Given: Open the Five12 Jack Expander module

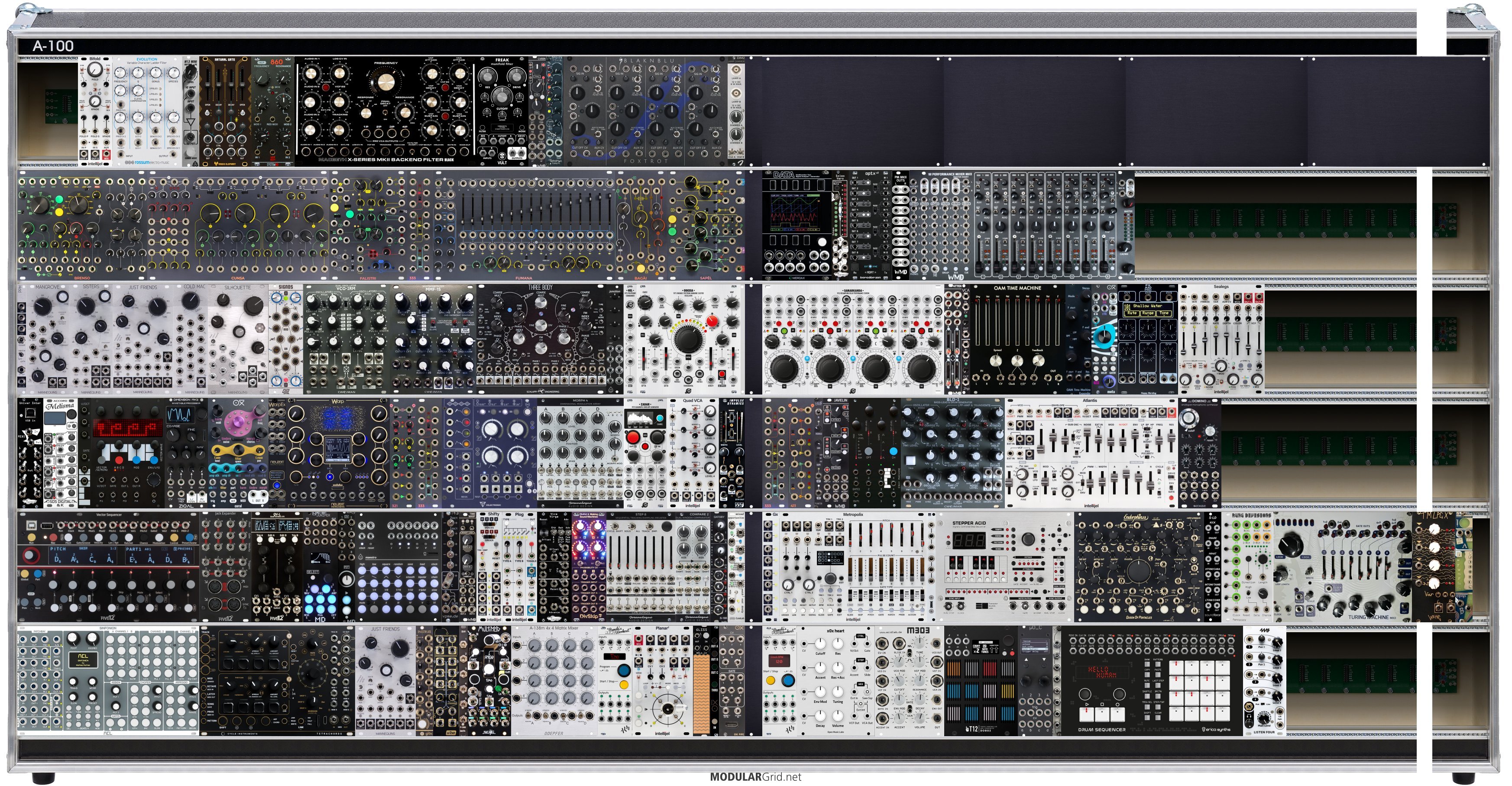Looking at the screenshot, I should click(226, 567).
